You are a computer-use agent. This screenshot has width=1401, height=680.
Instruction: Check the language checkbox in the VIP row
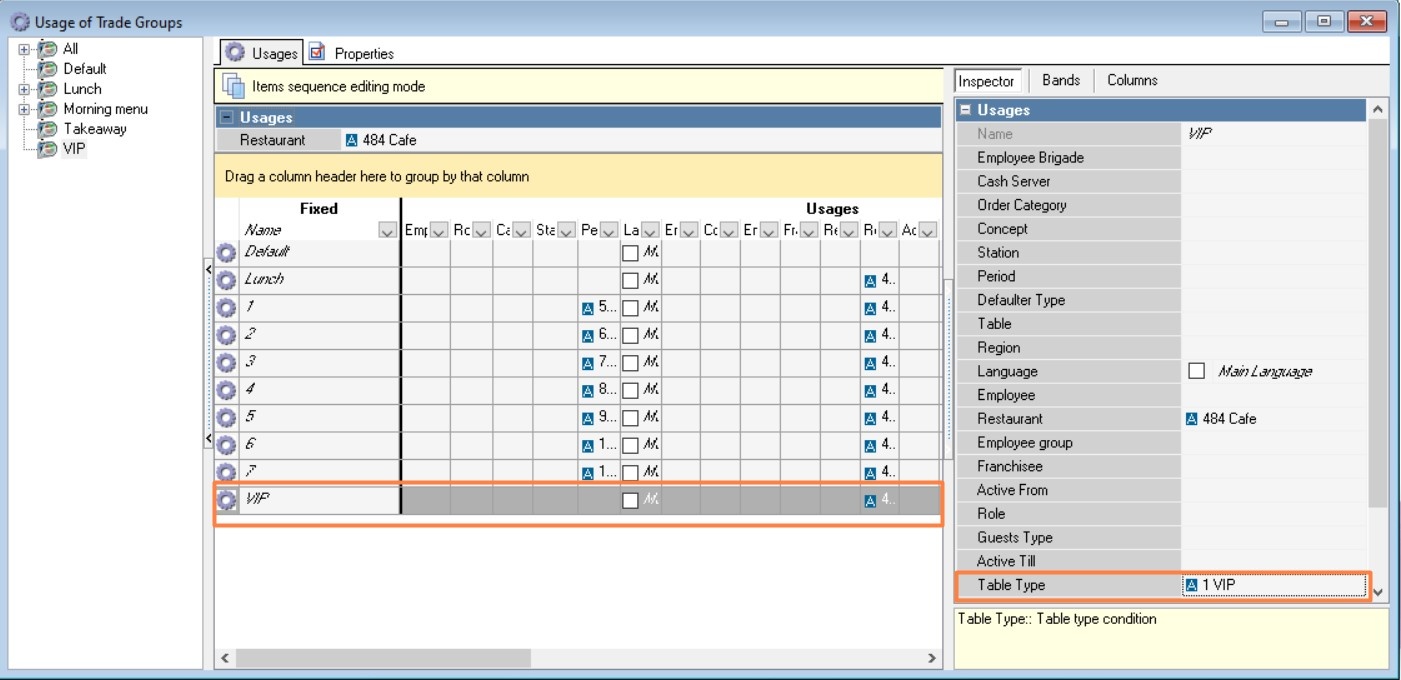click(630, 500)
